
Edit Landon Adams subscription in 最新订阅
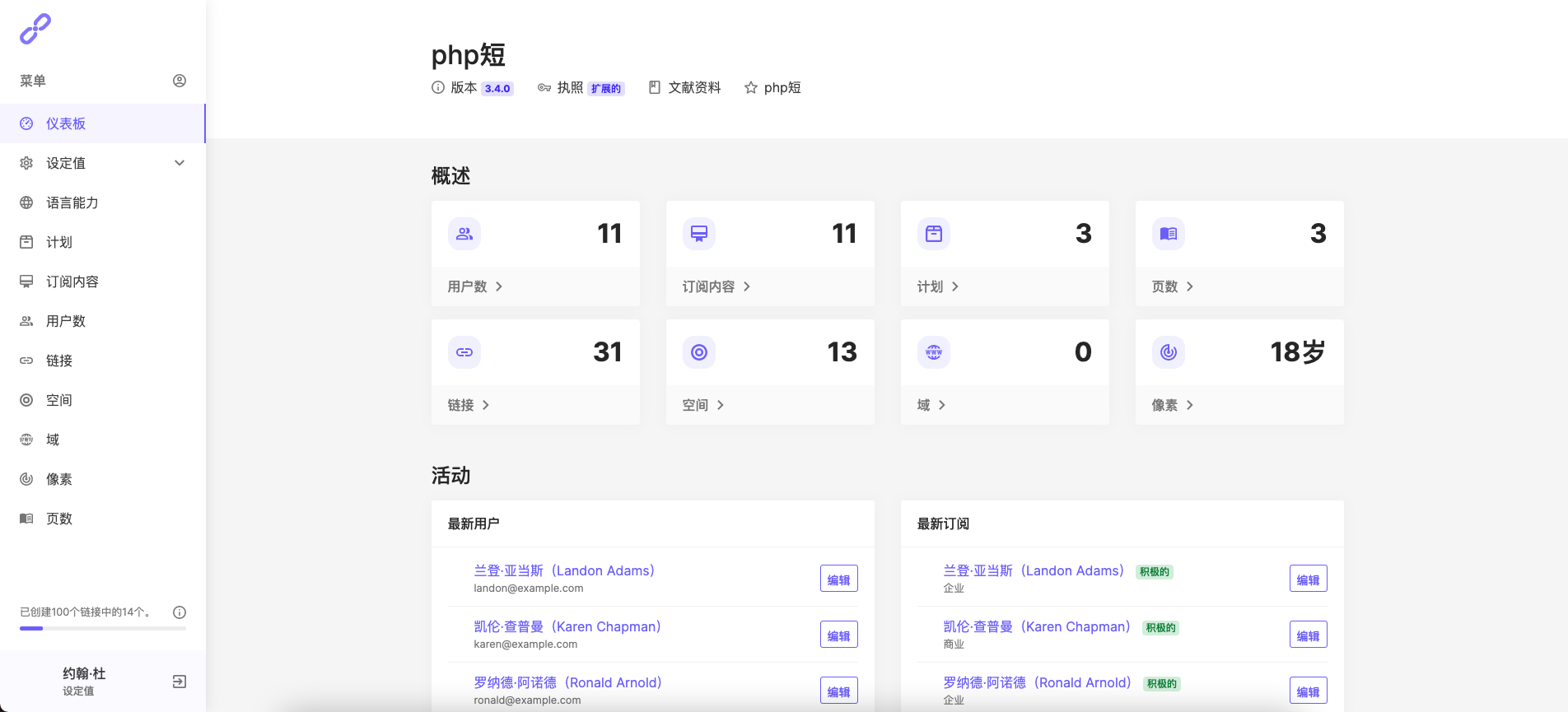(1309, 579)
